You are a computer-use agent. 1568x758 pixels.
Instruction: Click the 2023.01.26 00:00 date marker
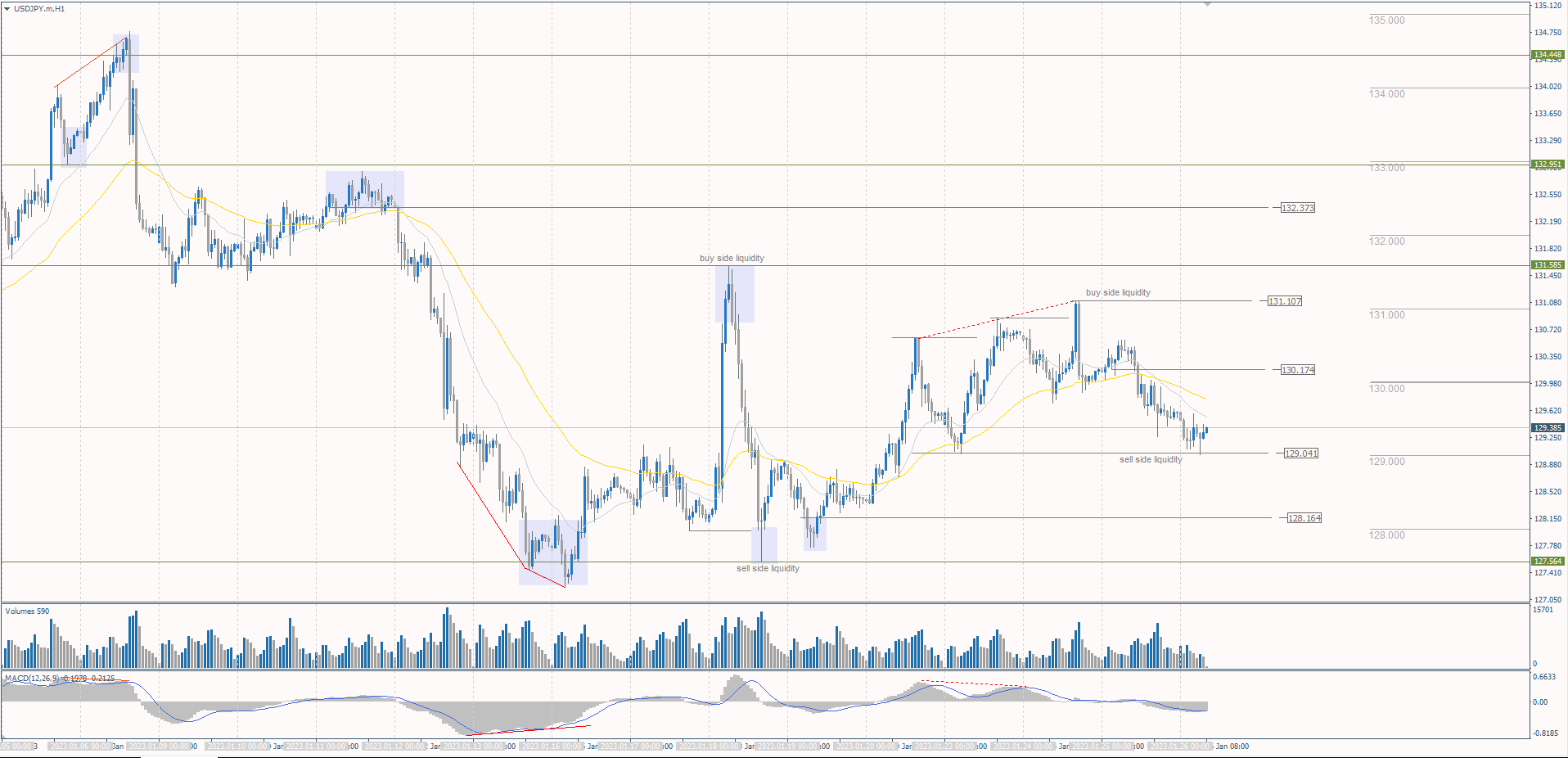1179,747
